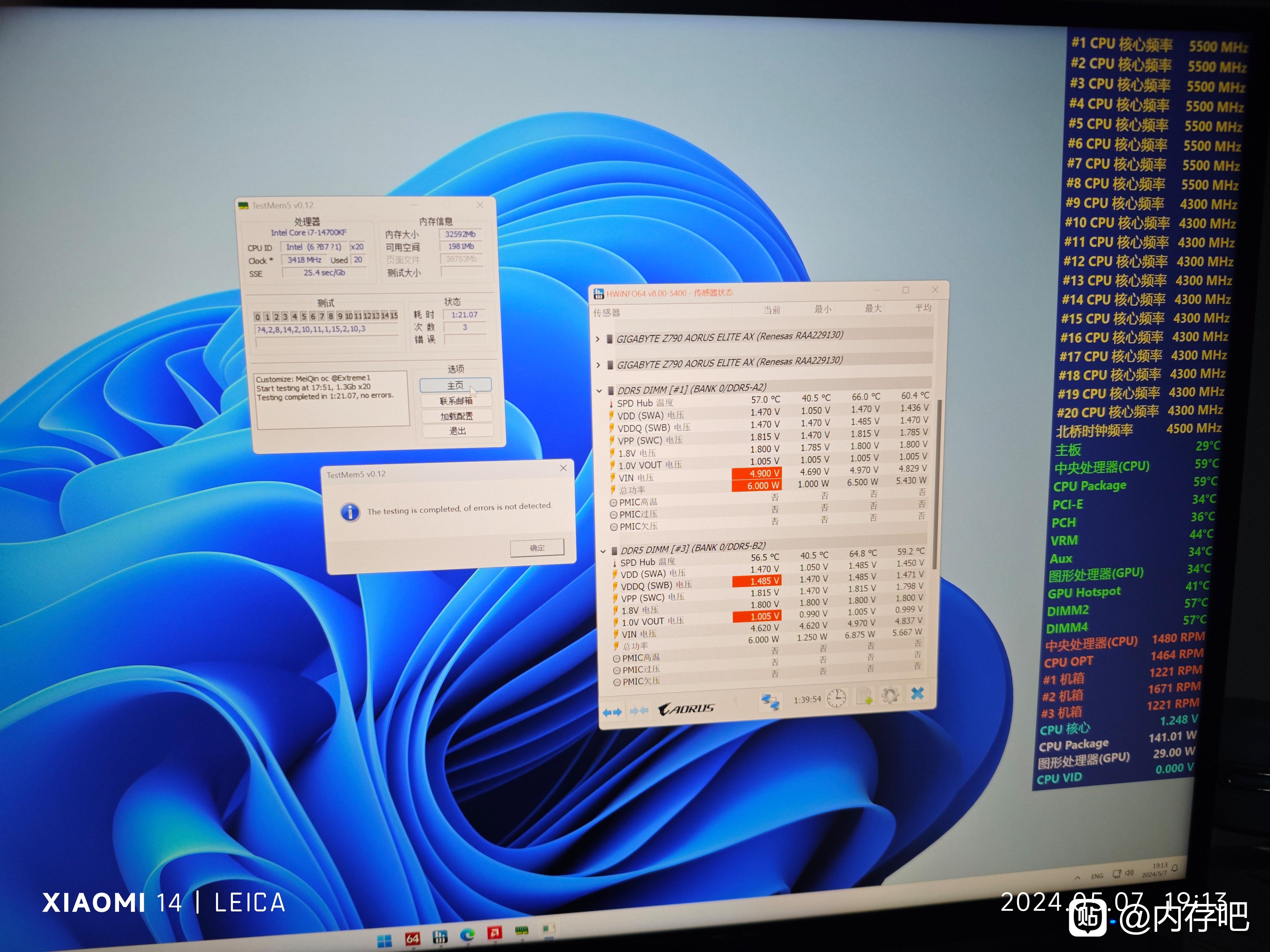Collapse DDR5 DIMM [#3] sensor group

603,551
